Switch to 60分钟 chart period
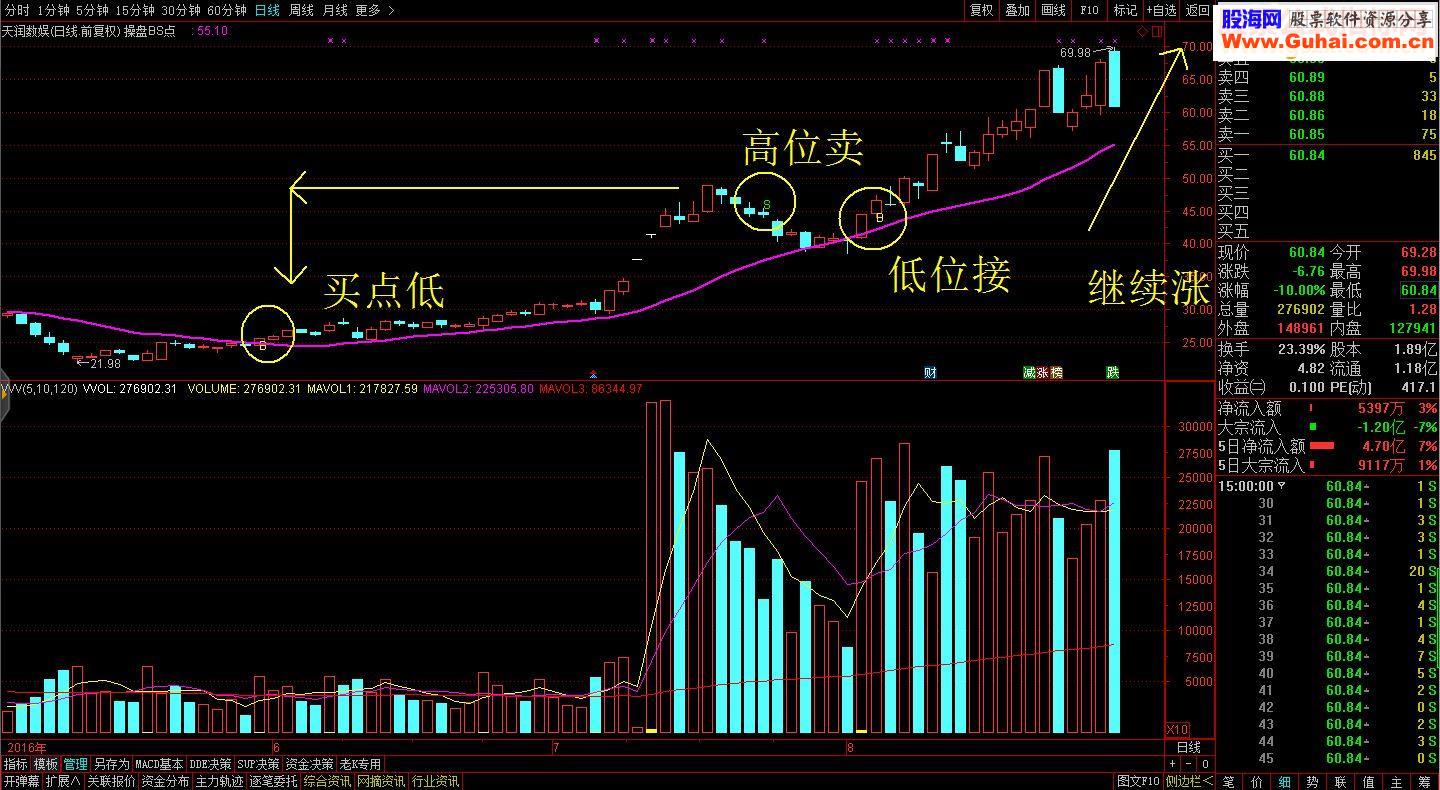 (227, 10)
